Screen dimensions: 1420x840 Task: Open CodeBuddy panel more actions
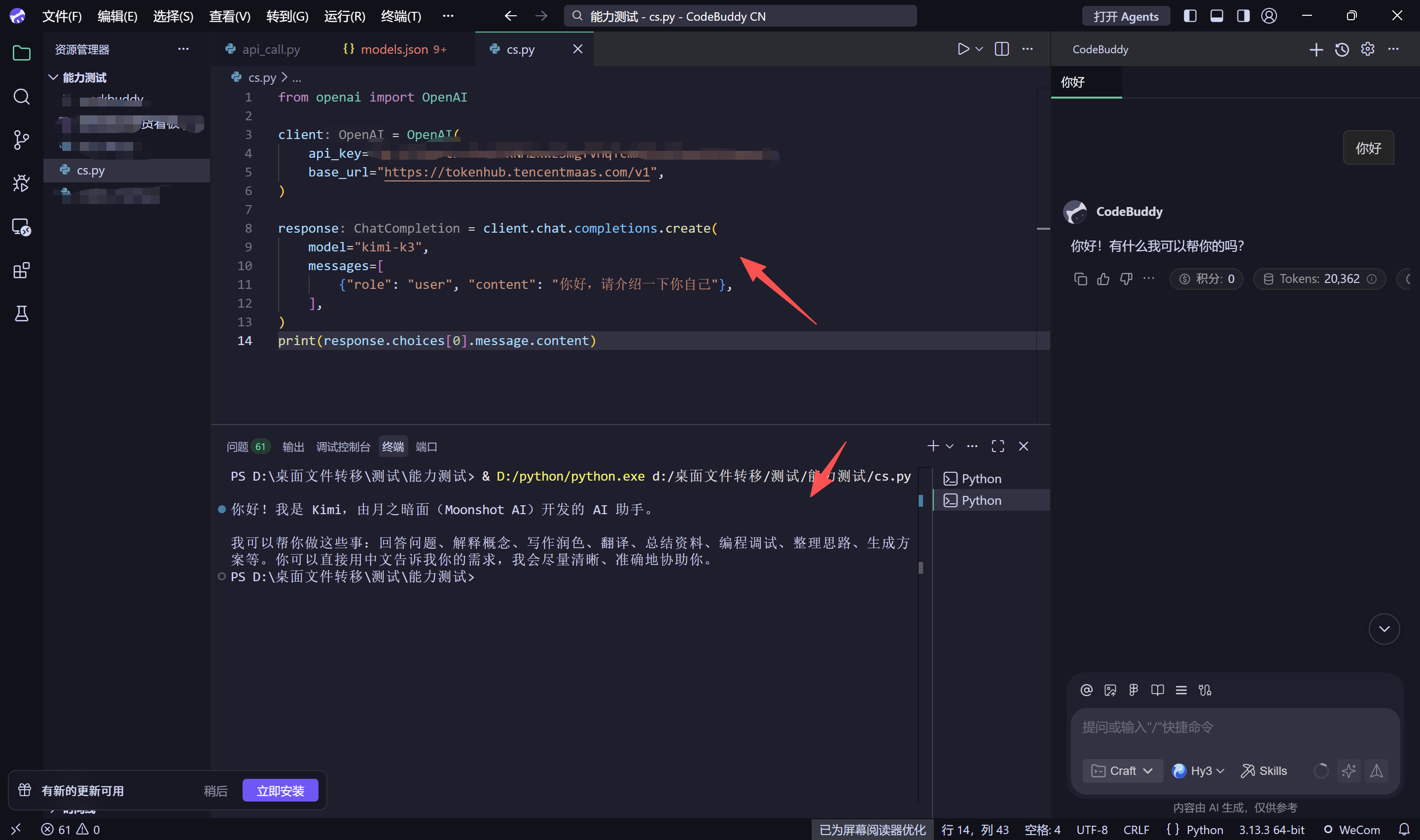click(1393, 49)
